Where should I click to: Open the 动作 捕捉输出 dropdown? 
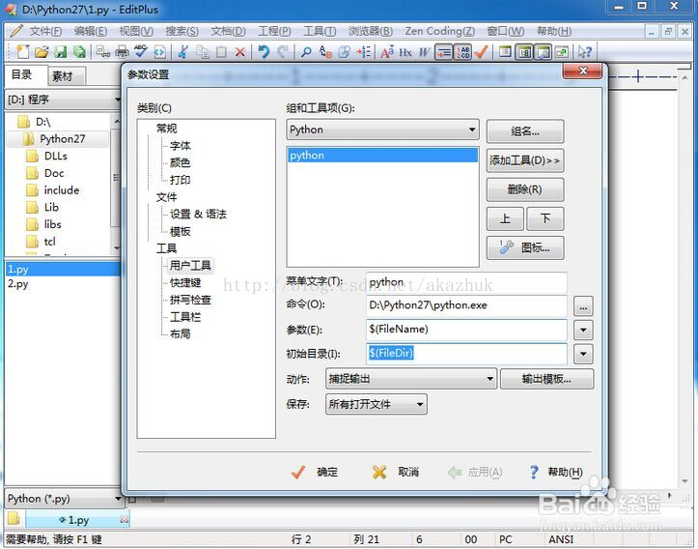411,379
